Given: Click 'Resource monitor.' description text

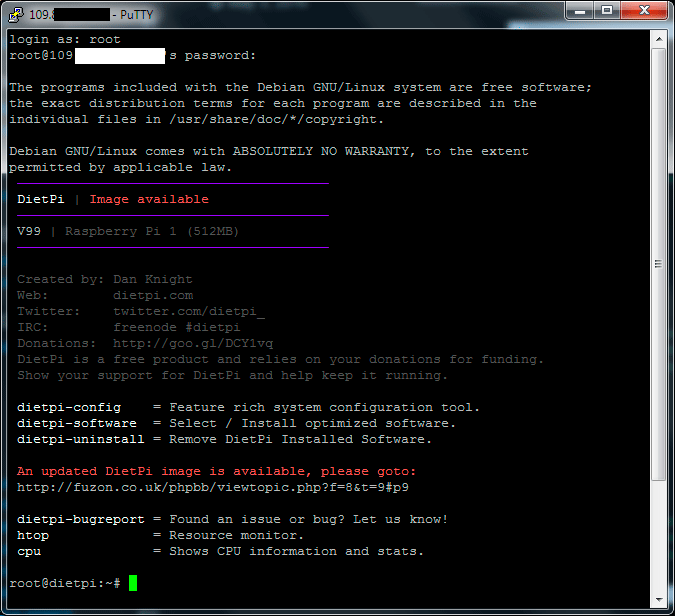Looking at the screenshot, I should 236,536.
